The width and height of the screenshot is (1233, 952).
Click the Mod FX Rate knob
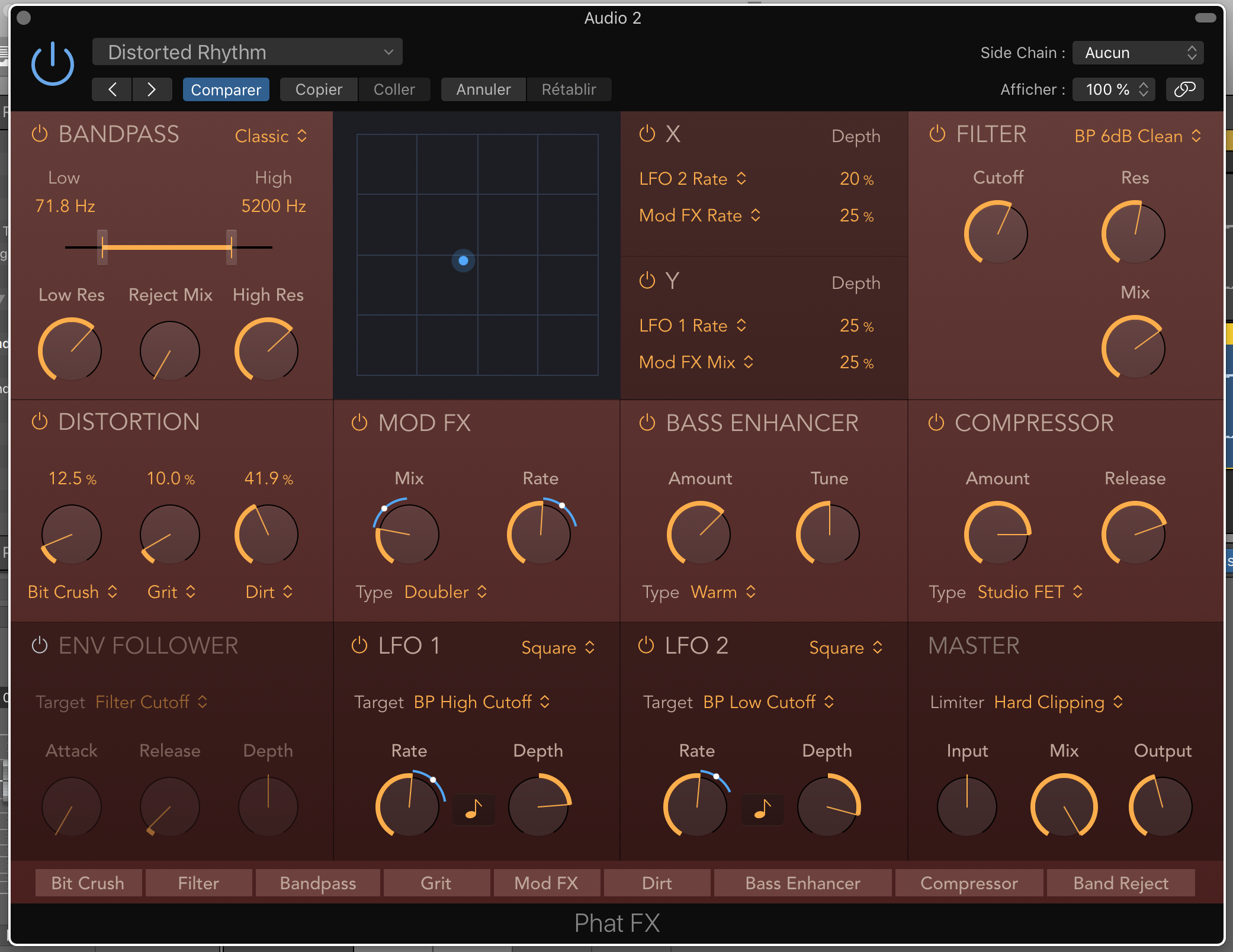540,533
